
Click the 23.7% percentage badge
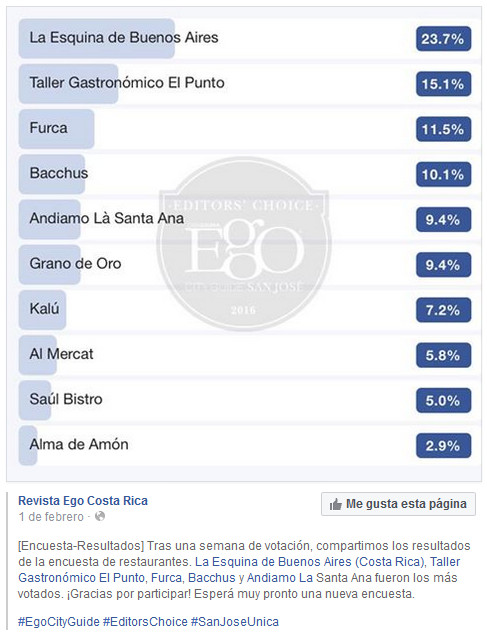tap(443, 39)
